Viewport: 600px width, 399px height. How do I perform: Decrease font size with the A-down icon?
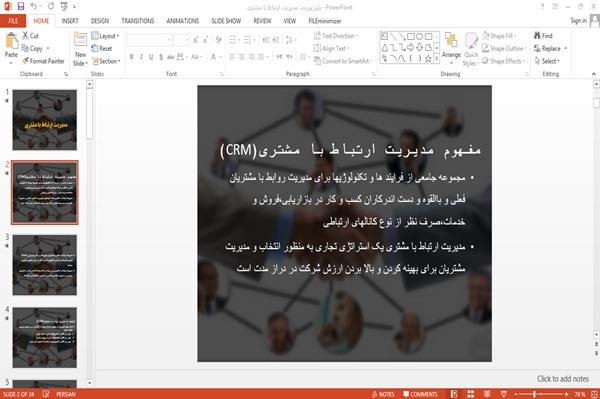click(205, 39)
